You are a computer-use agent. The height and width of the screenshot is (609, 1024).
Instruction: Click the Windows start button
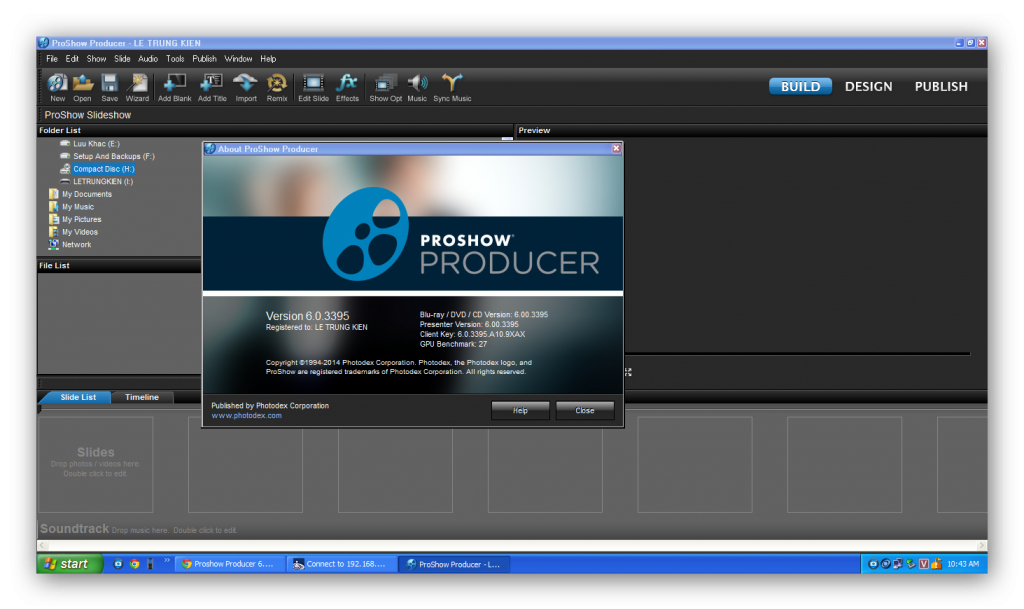(x=69, y=564)
